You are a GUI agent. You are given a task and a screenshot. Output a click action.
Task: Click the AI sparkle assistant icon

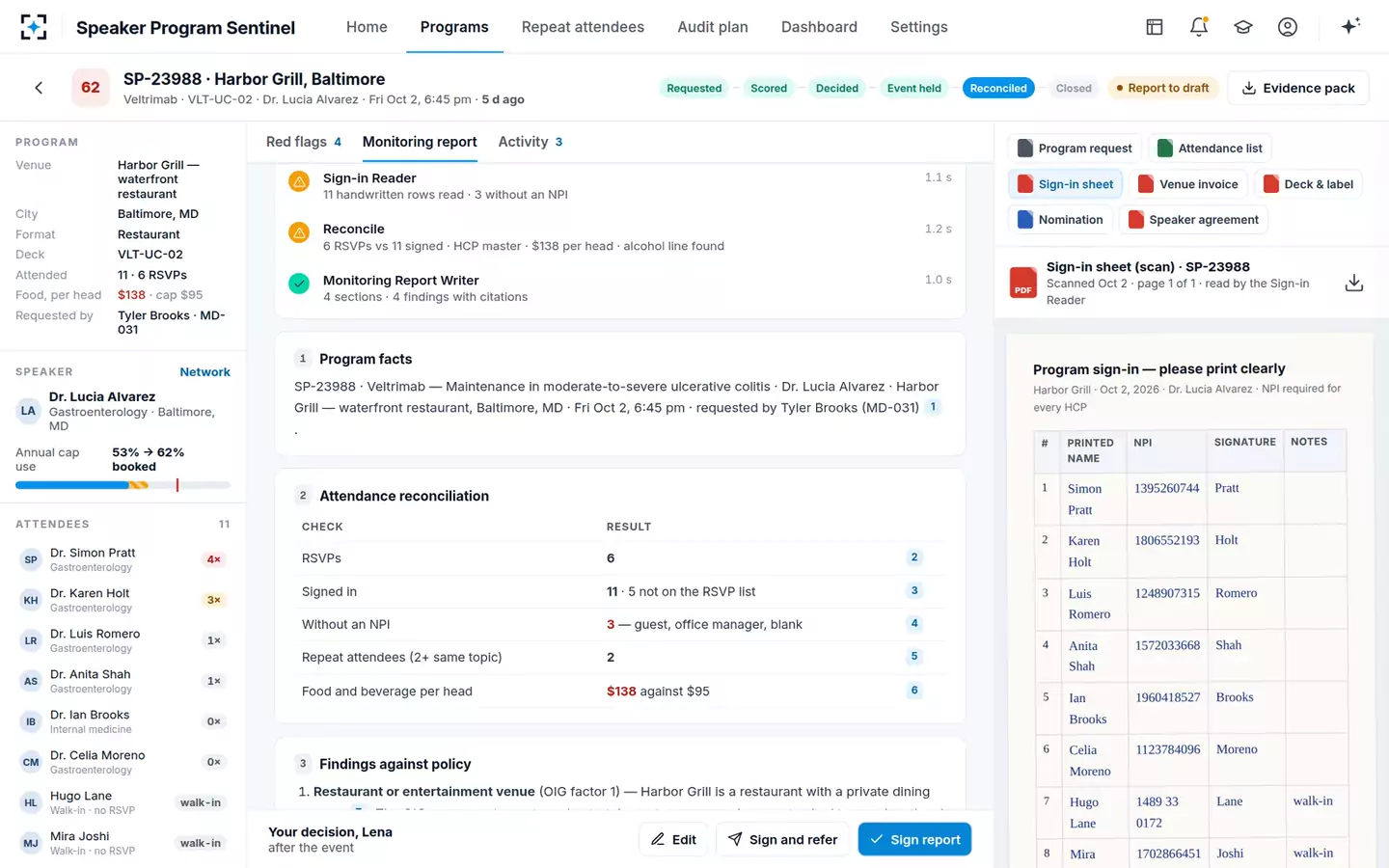1350,26
